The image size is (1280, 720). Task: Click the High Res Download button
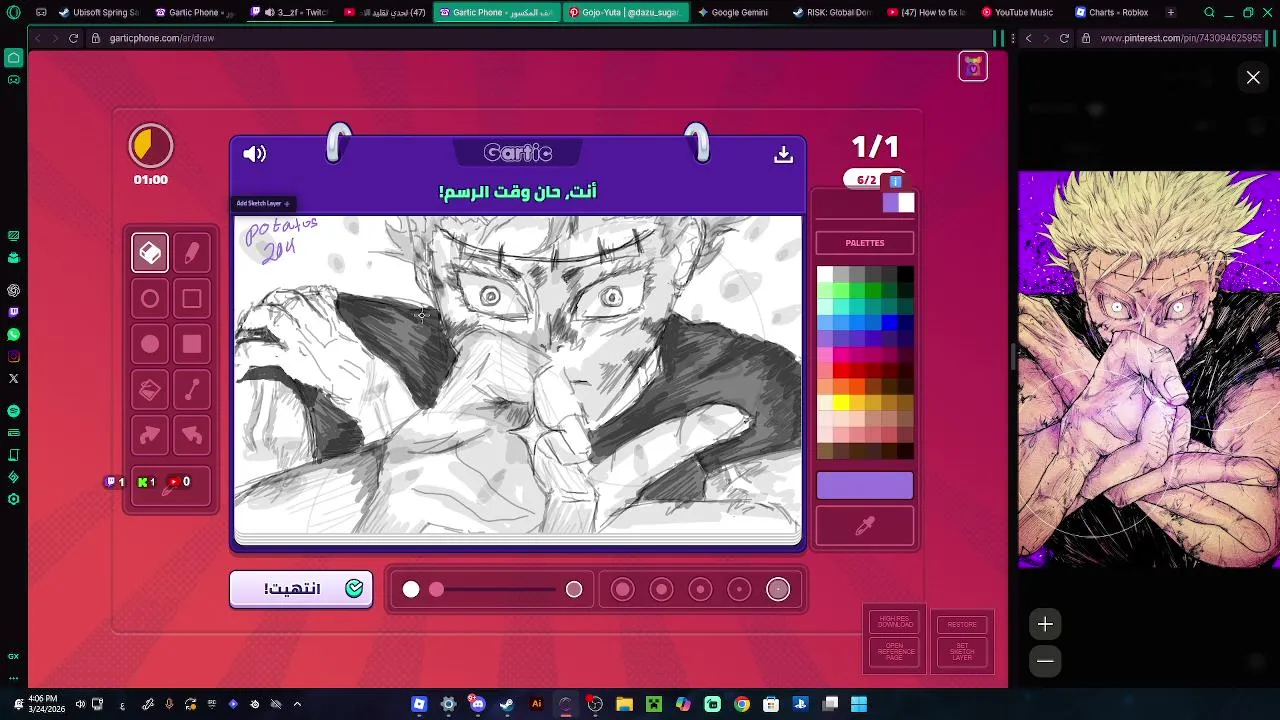(x=895, y=622)
